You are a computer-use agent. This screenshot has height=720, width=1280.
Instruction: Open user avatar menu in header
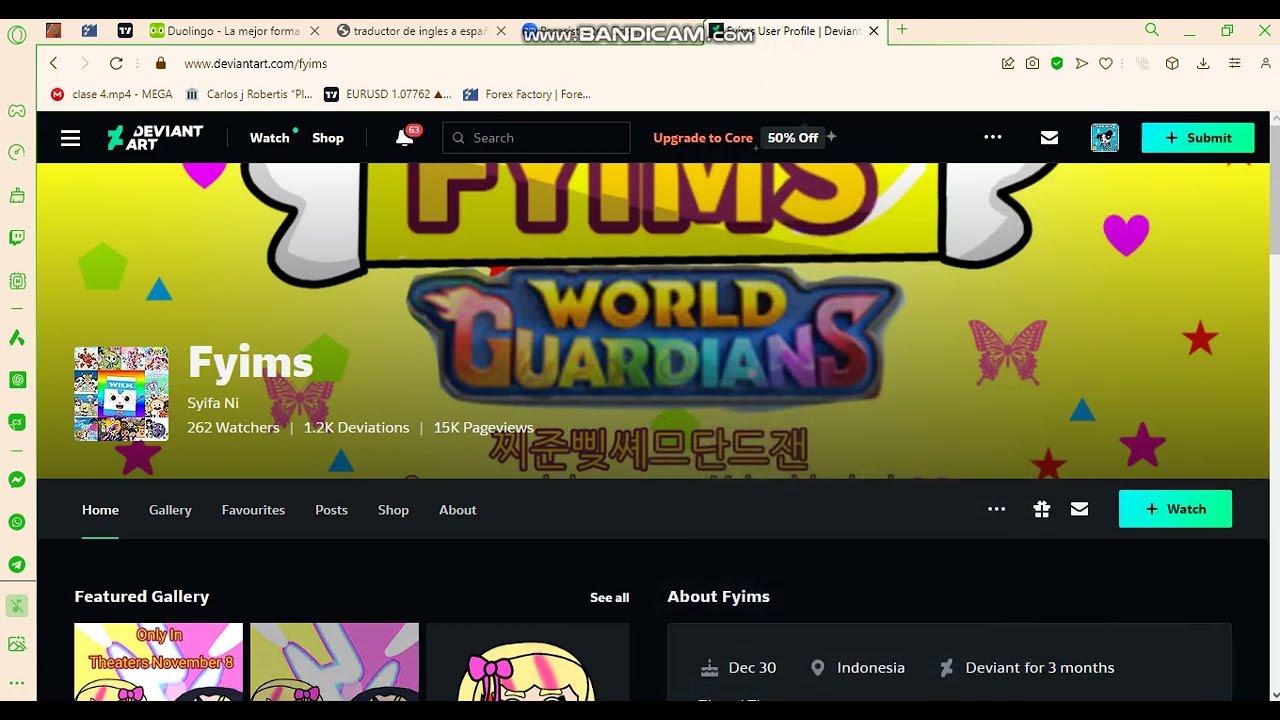[1105, 138]
